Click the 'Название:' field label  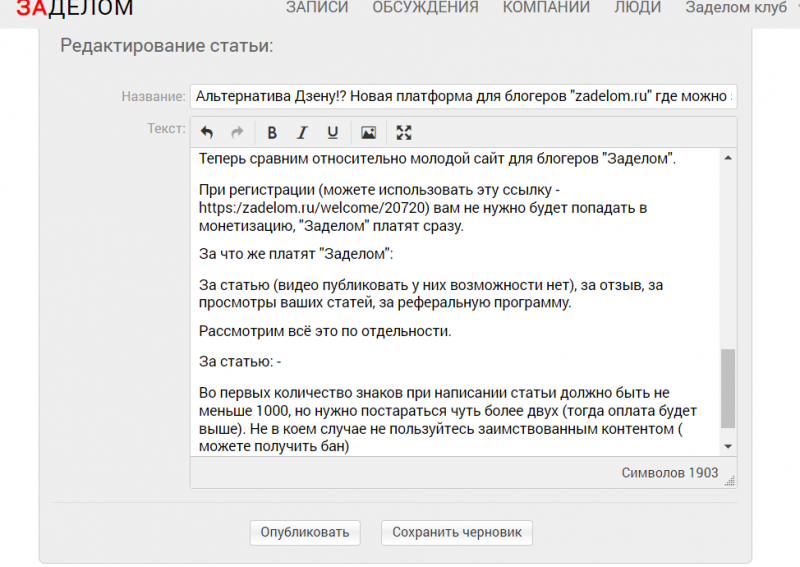click(153, 96)
